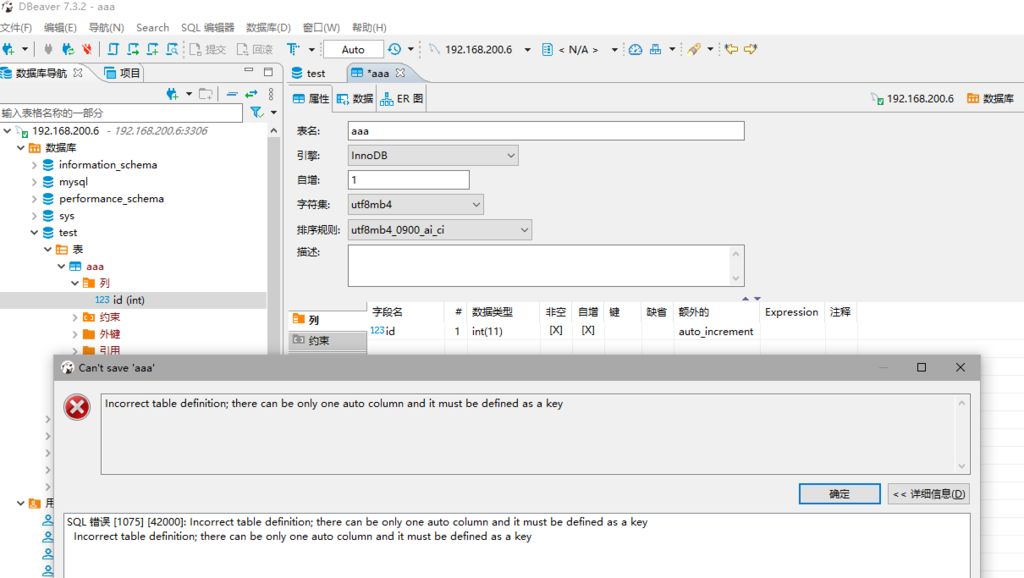The height and width of the screenshot is (578, 1024).
Task: Toggle the 自增 checkbox for id column
Action: pyautogui.click(x=588, y=330)
